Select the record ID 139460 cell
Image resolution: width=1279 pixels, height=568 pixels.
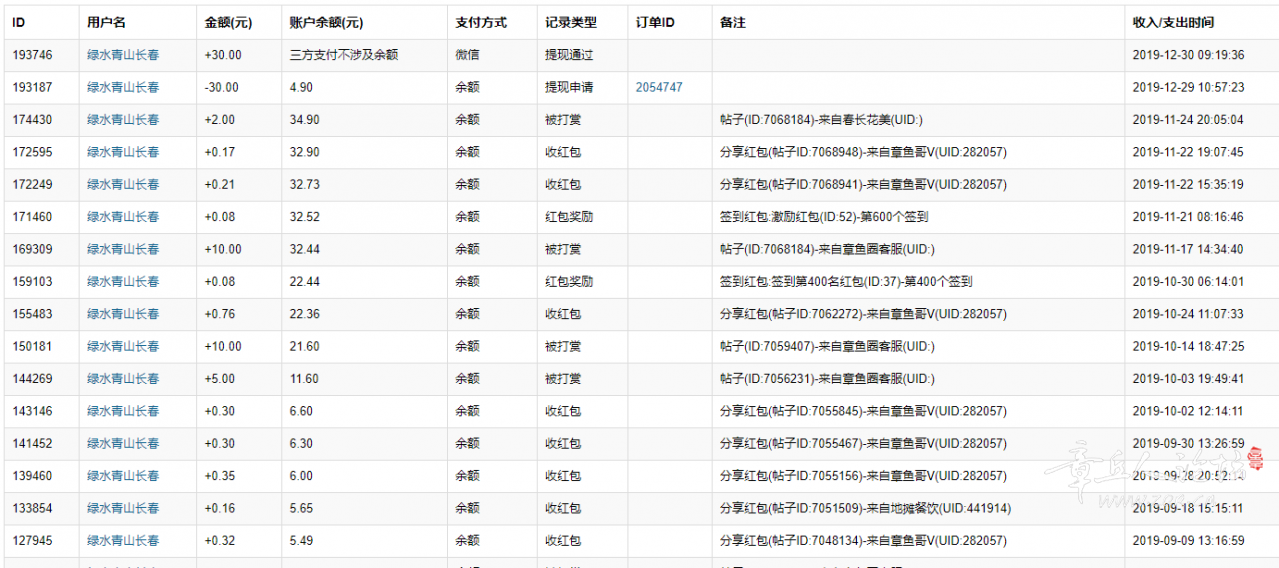32,475
